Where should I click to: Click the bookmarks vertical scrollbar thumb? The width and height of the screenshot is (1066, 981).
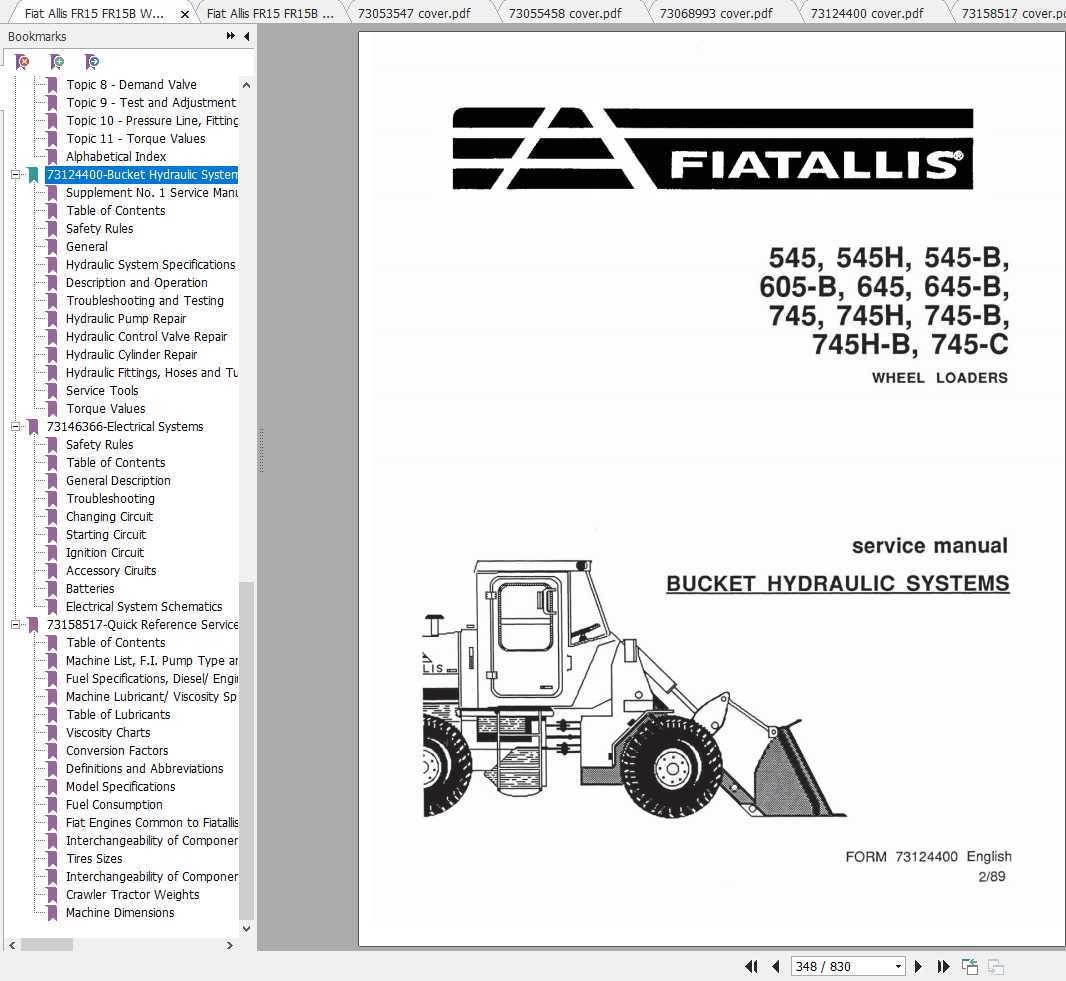click(x=246, y=750)
